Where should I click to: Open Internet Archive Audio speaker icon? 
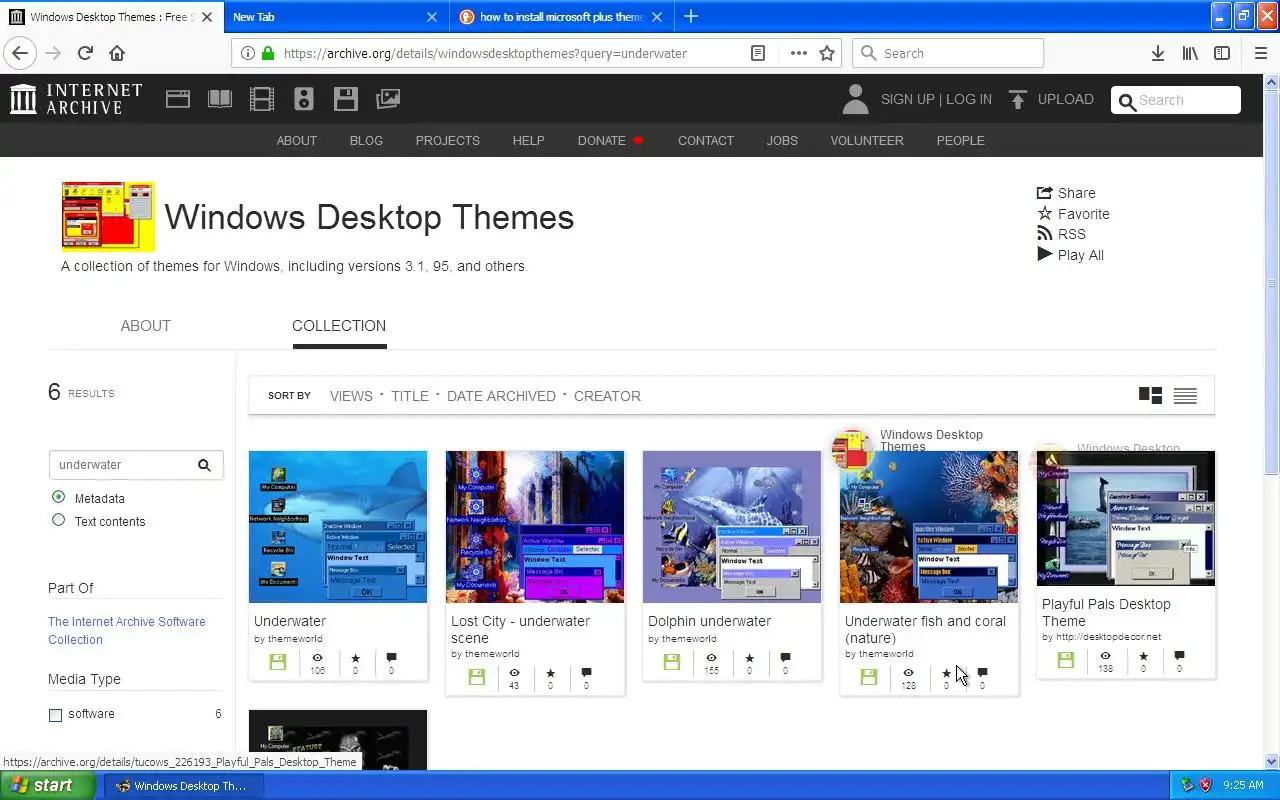coord(304,99)
